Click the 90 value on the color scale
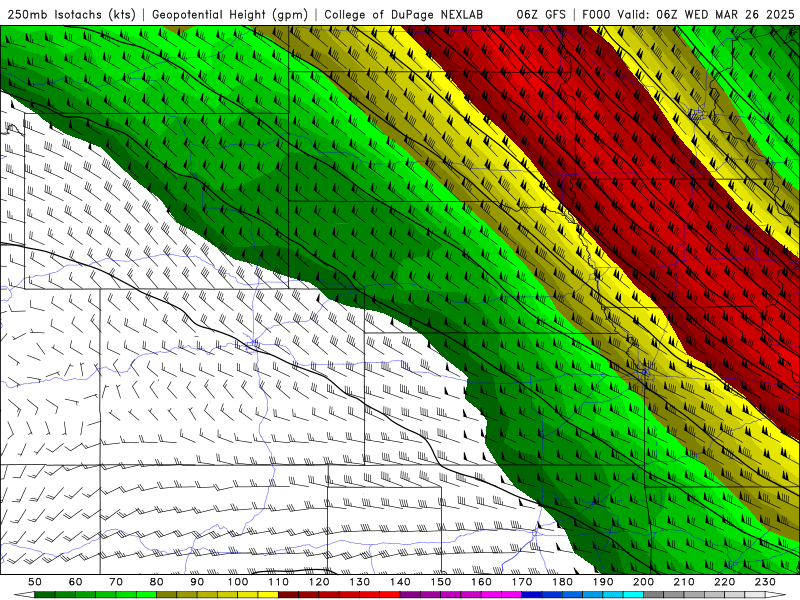 [x=197, y=582]
